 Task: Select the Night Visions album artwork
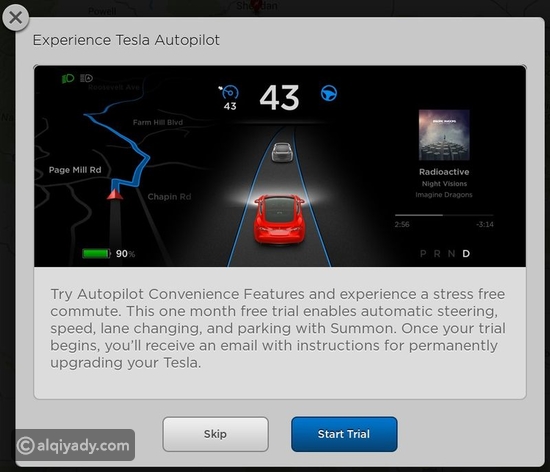[444, 135]
